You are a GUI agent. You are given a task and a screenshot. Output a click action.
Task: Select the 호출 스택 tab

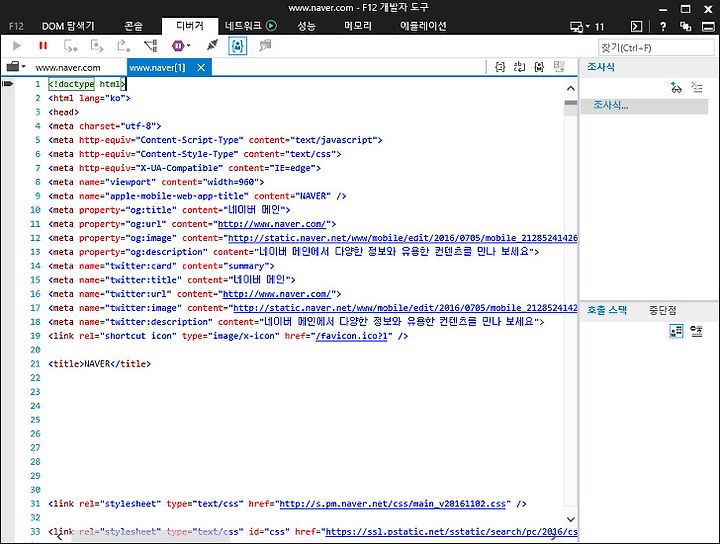tap(607, 310)
